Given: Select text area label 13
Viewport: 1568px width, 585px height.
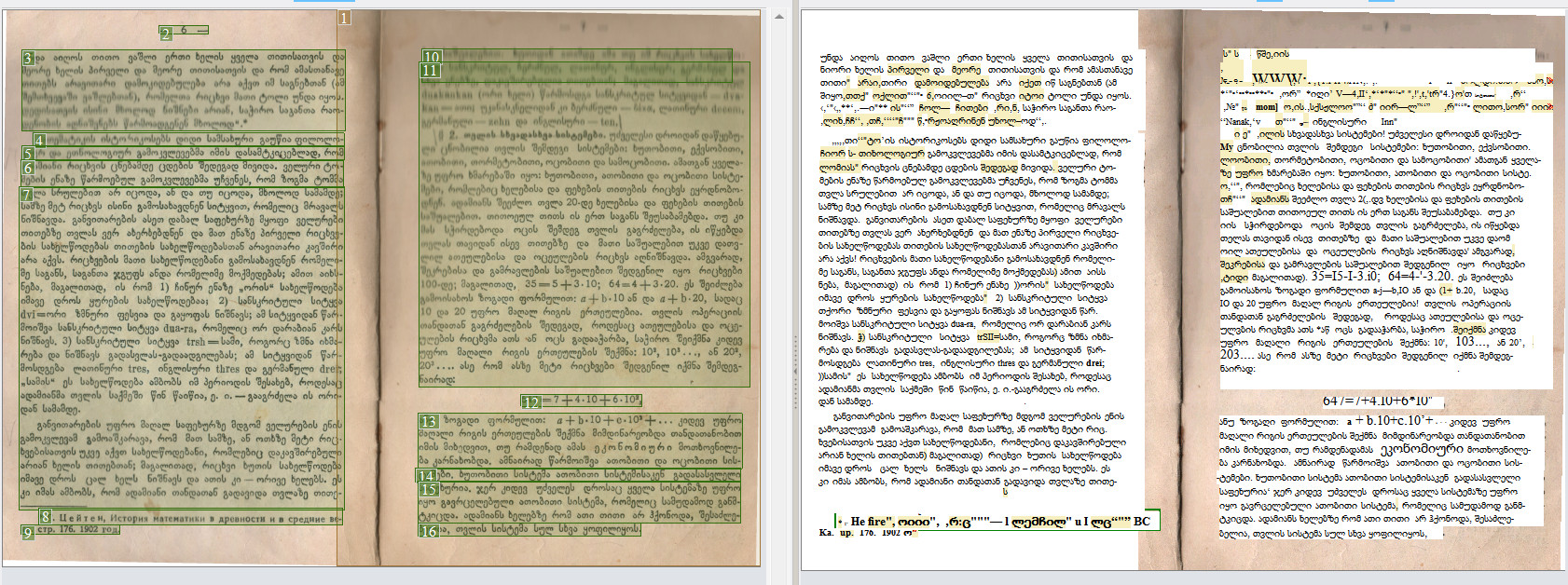Looking at the screenshot, I should coord(428,422).
